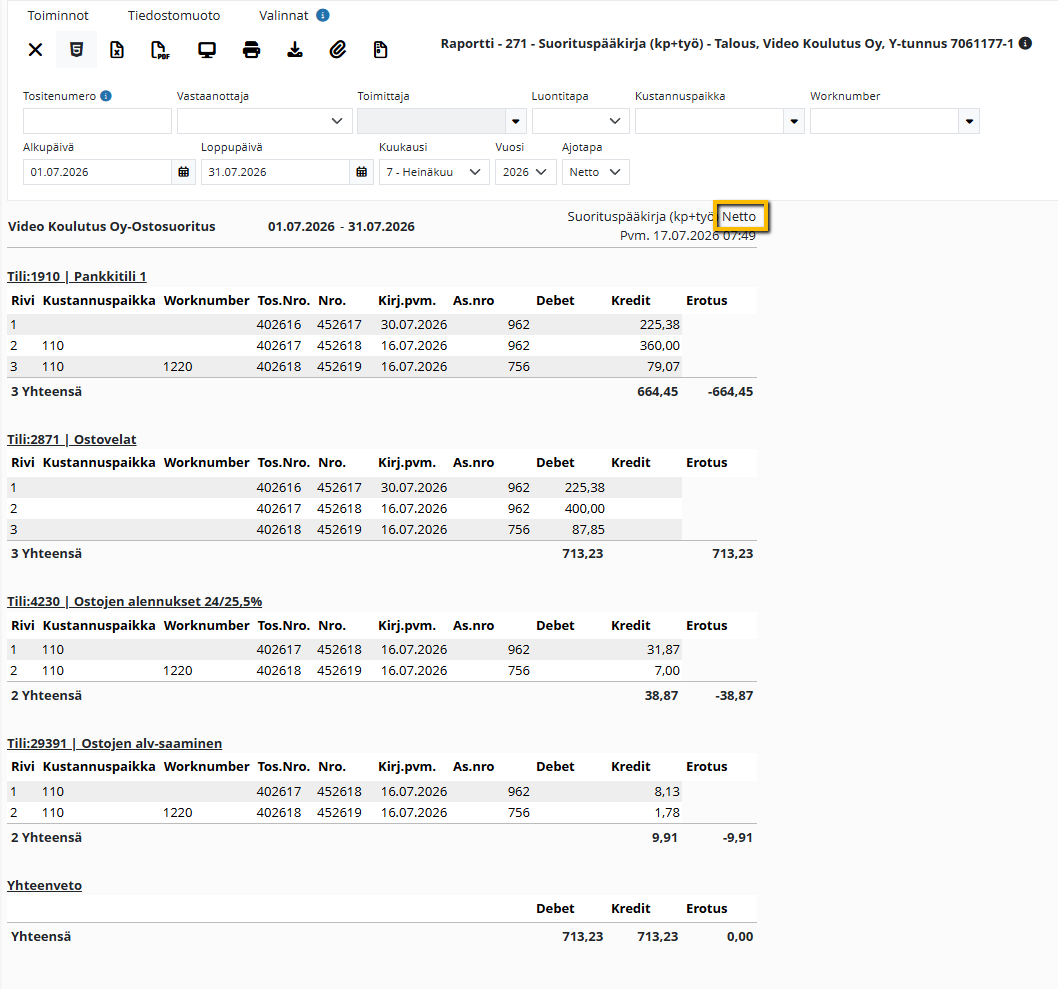This screenshot has width=1058, height=989.
Task: Open the Toiminnot menu
Action: (x=58, y=16)
